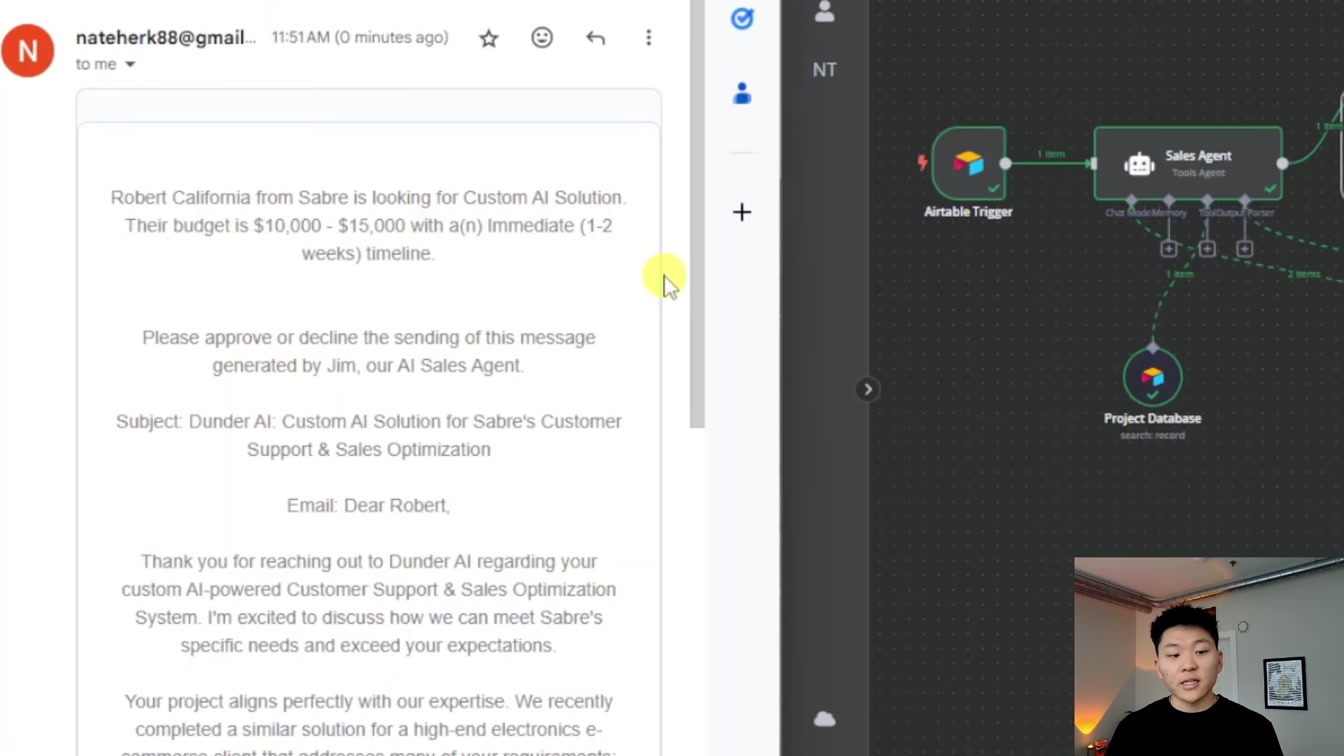Image resolution: width=1344 pixels, height=756 pixels.
Task: Select the Airtable Trigger node
Action: 968,162
